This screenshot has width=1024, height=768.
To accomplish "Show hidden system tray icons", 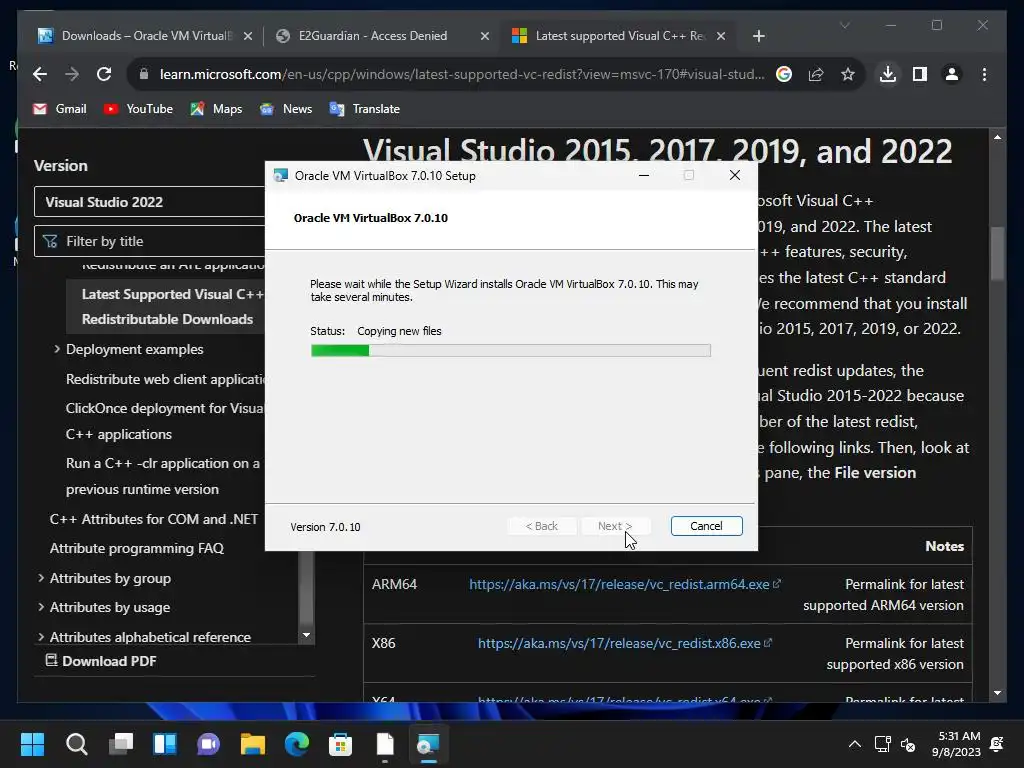I will pyautogui.click(x=854, y=744).
